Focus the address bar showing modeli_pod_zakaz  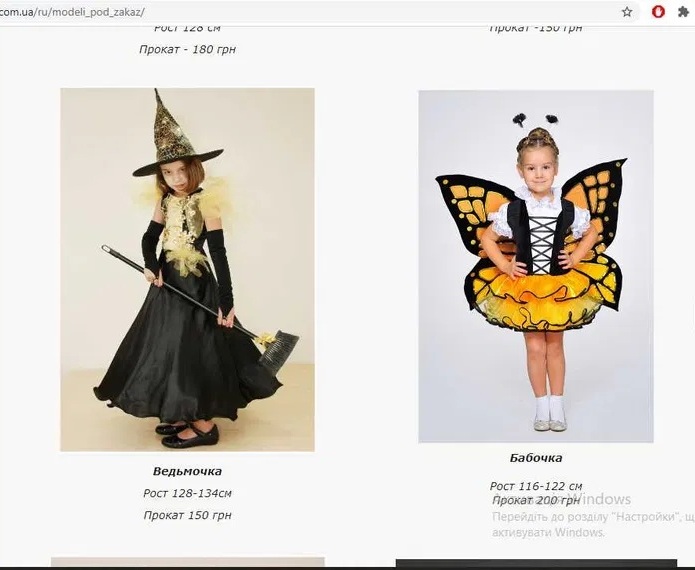pos(310,12)
